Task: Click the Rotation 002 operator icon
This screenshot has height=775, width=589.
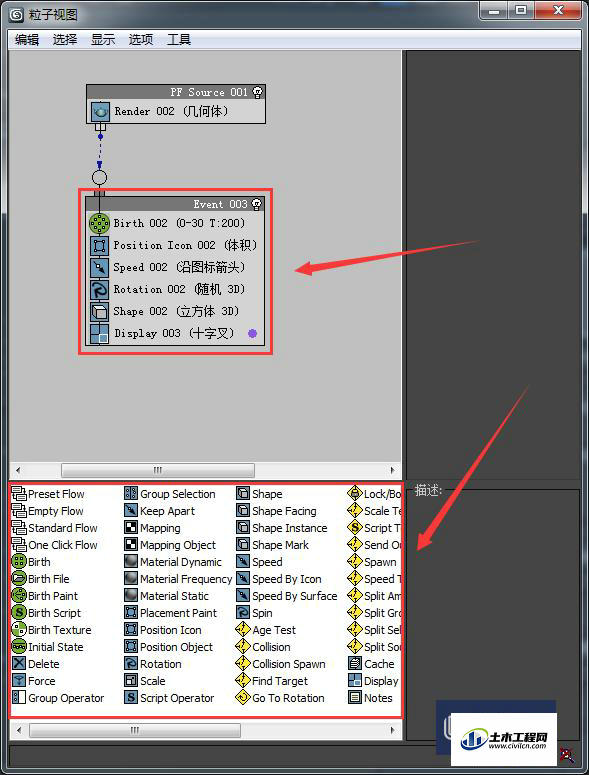Action: pyautogui.click(x=99, y=290)
